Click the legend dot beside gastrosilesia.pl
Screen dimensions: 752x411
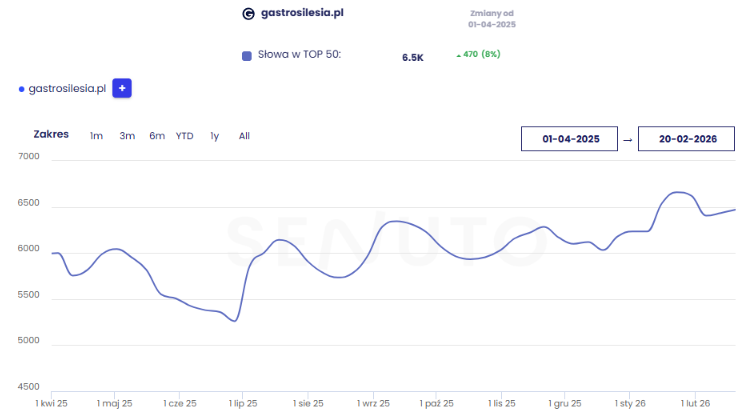[x=21, y=89]
